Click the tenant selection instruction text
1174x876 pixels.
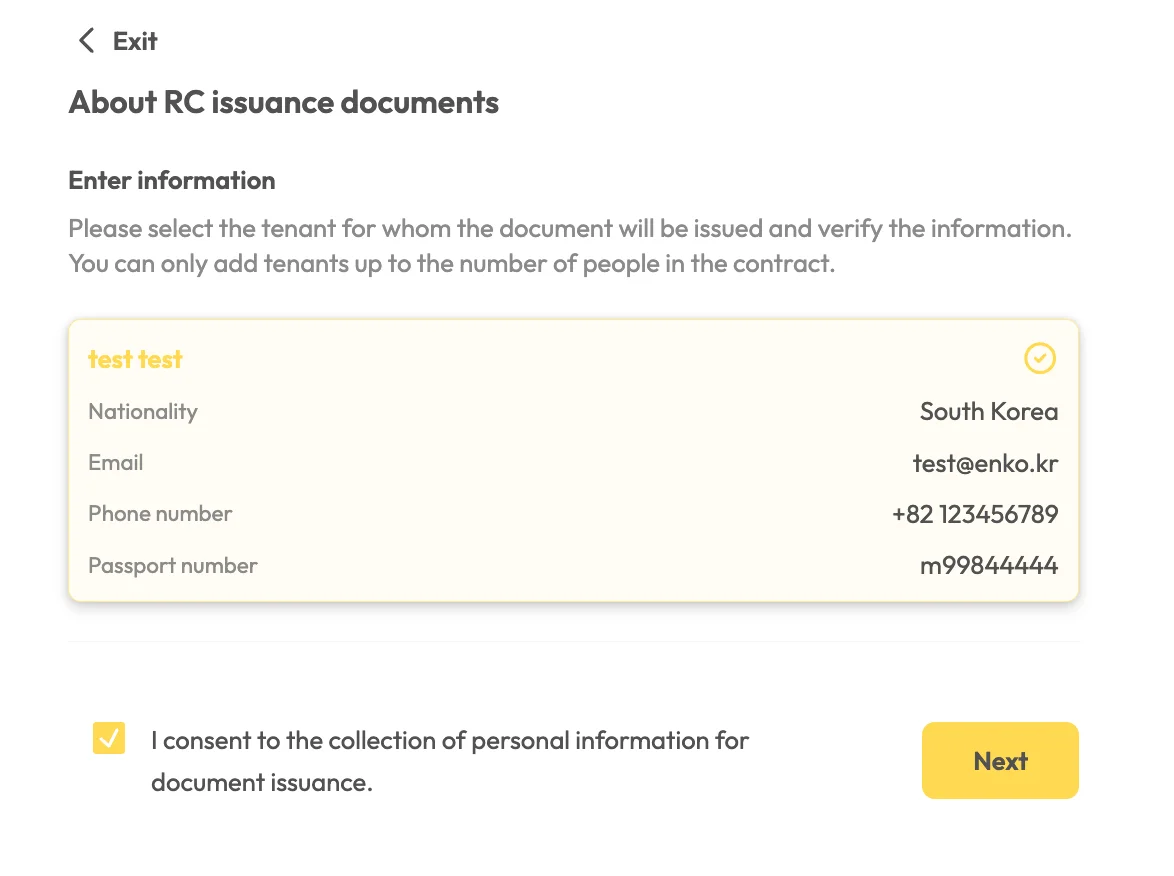coord(569,229)
